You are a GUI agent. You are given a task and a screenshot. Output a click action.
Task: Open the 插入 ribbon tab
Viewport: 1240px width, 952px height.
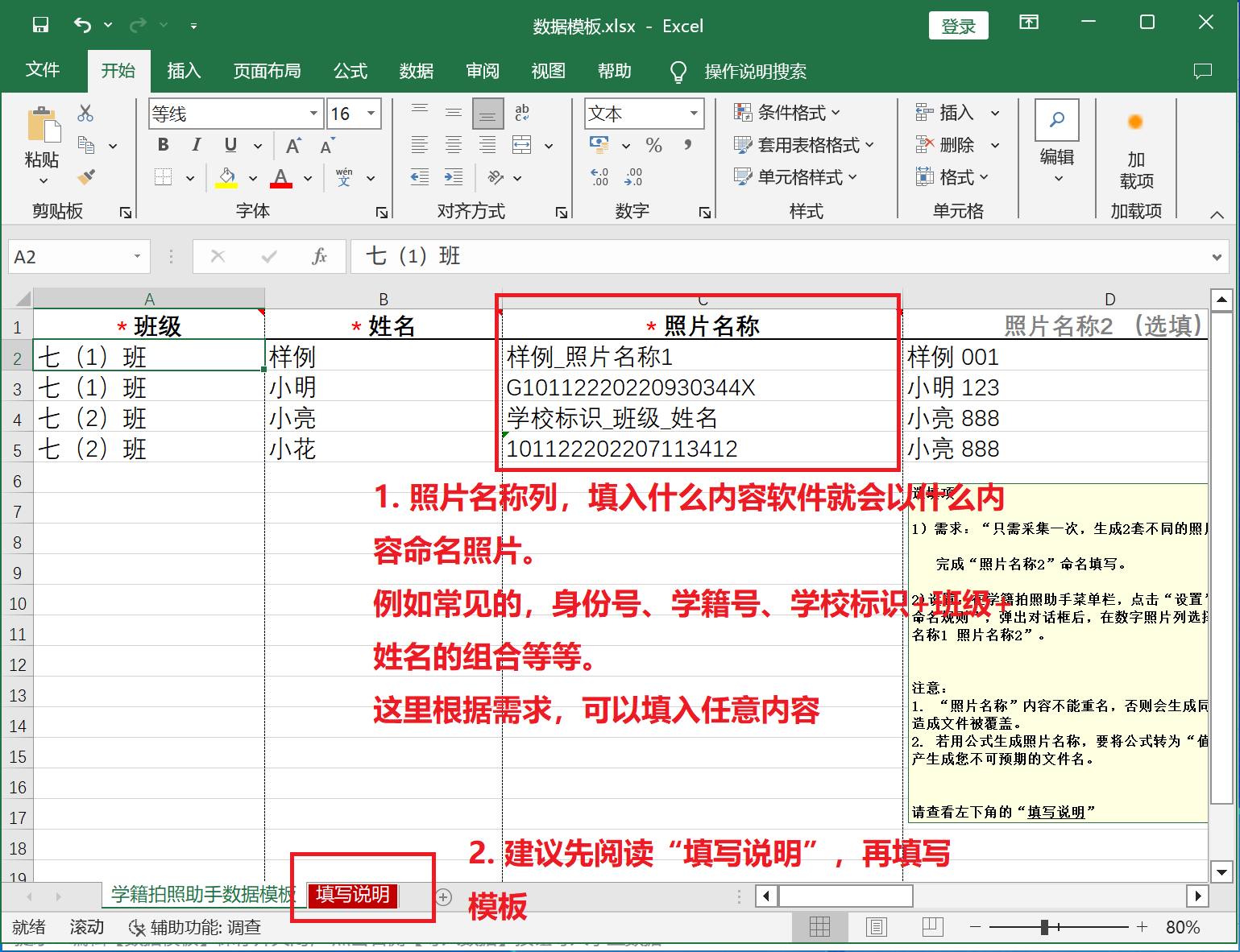184,71
